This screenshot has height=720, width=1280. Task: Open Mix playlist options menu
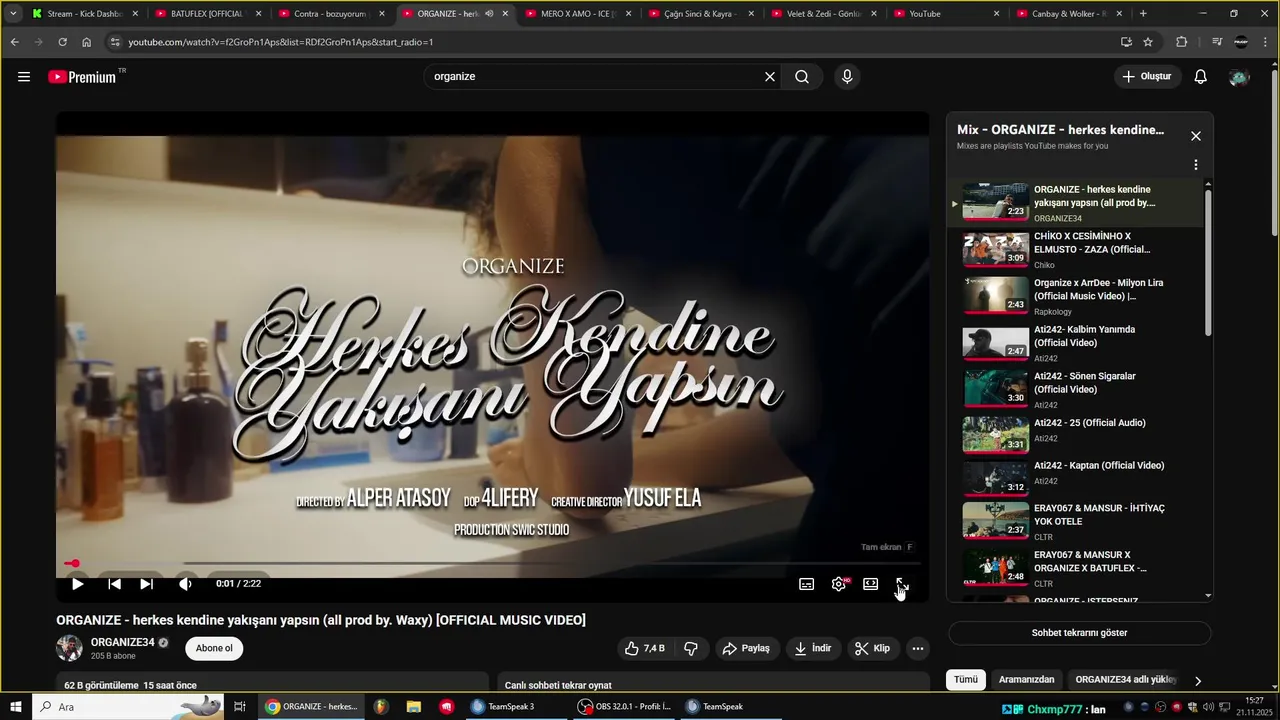[1196, 165]
